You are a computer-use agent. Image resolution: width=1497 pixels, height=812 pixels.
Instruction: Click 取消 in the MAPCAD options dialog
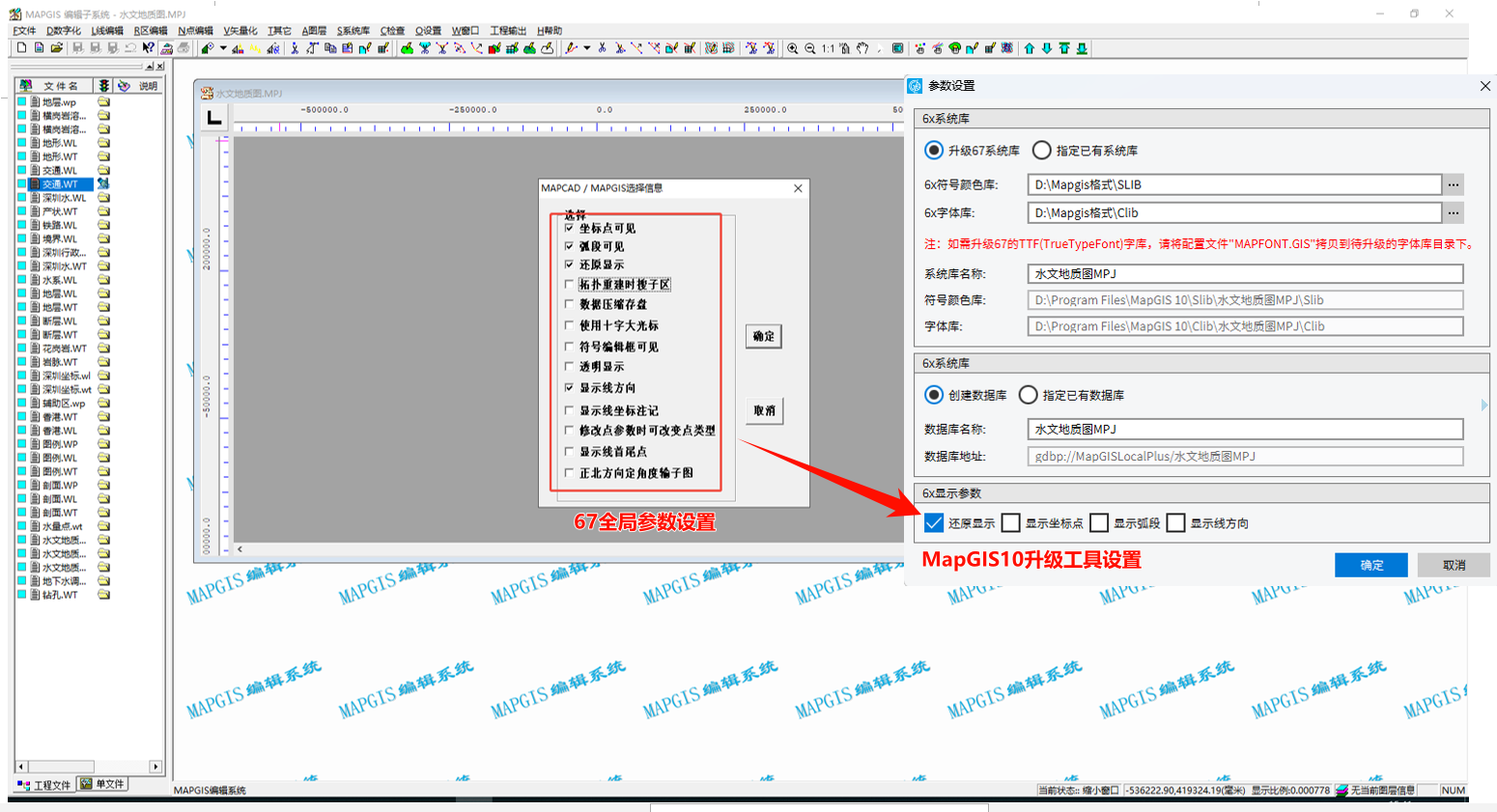coord(764,410)
